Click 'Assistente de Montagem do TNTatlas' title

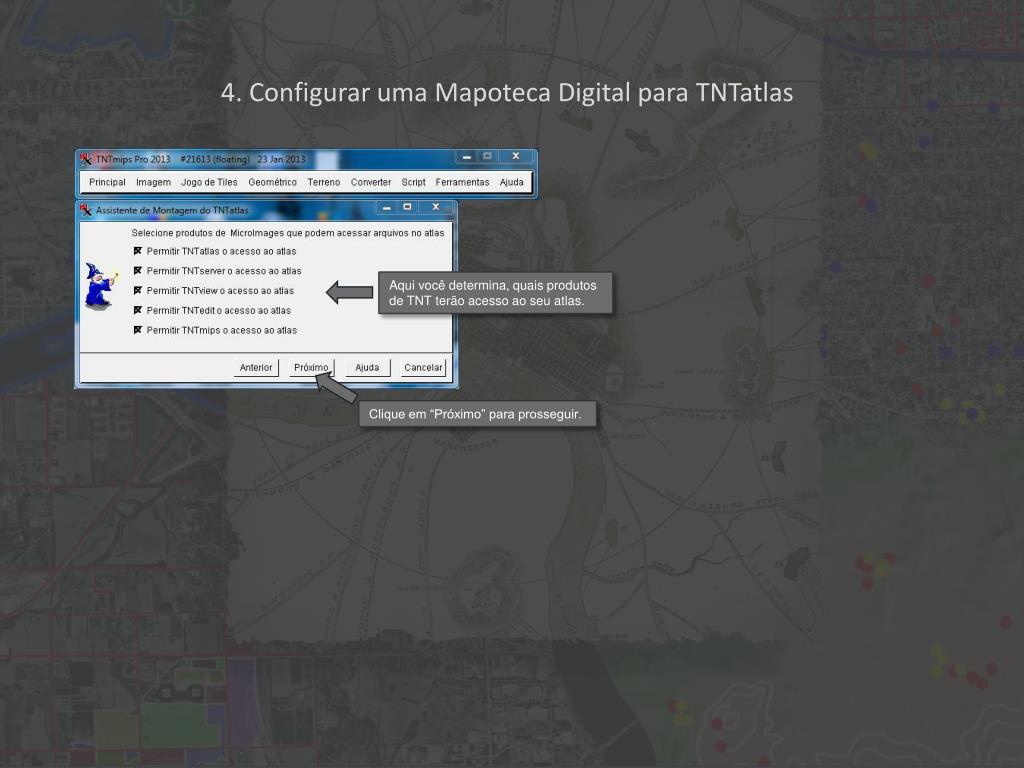[x=172, y=210]
